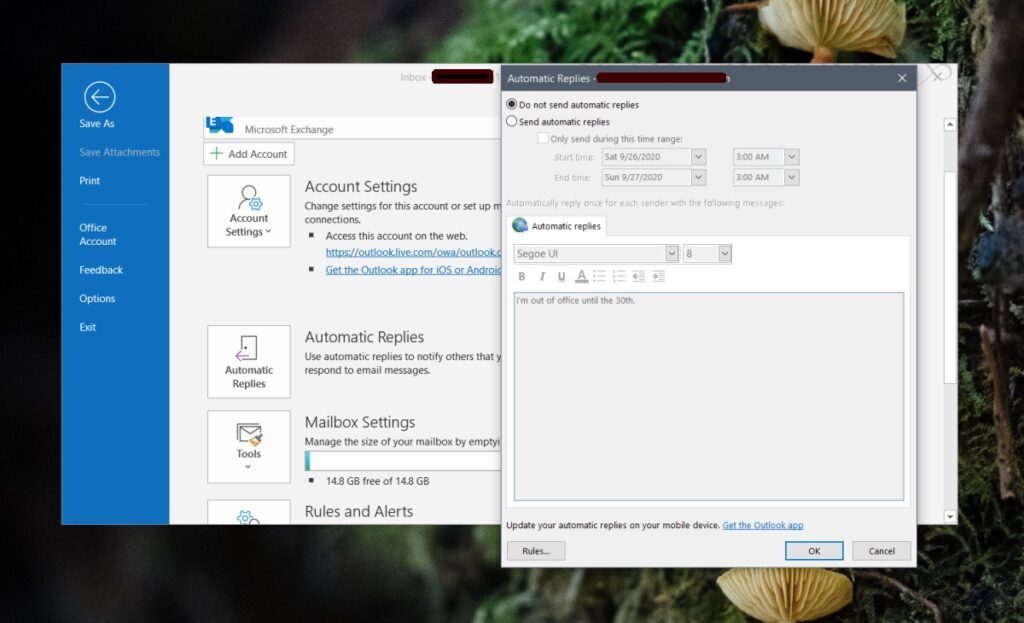Open the End time date dropdown
1024x623 pixels.
(x=697, y=177)
